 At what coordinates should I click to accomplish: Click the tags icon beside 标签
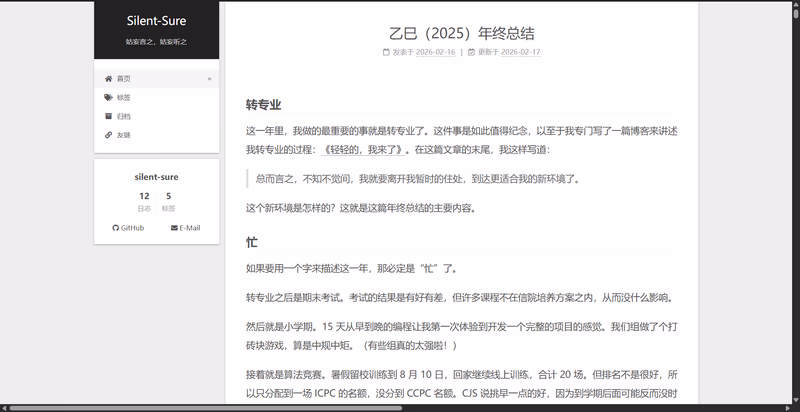coord(108,97)
